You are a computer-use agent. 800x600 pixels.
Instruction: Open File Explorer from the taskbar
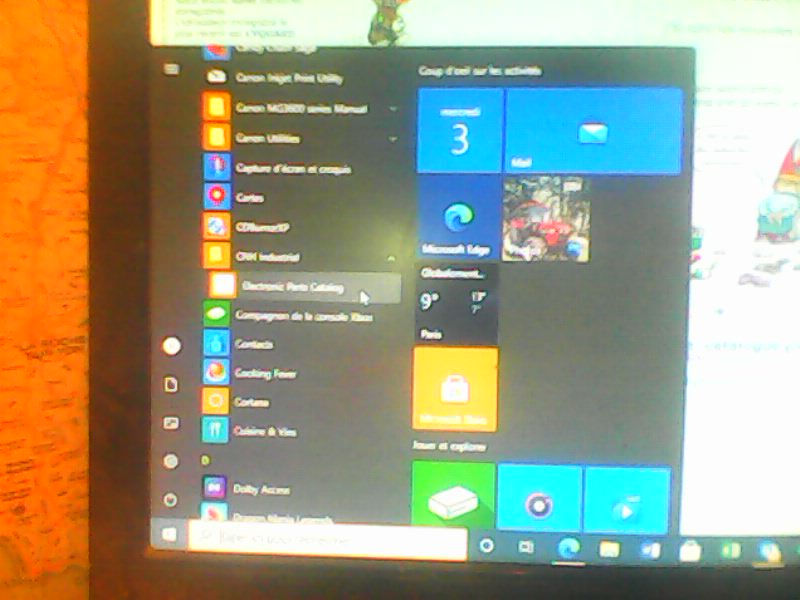click(609, 549)
